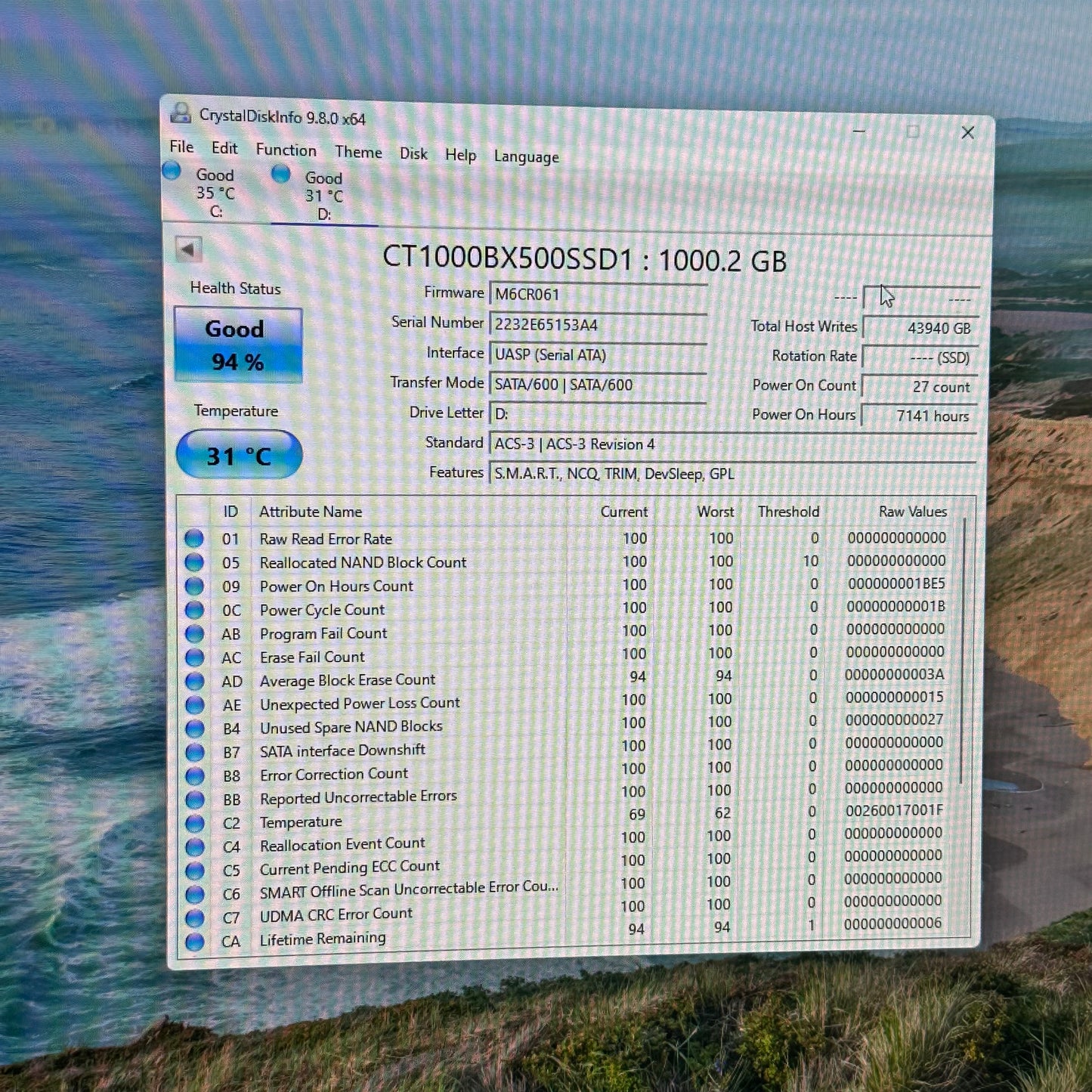Open the Help menu
Viewport: 1092px width, 1092px height.
click(460, 155)
